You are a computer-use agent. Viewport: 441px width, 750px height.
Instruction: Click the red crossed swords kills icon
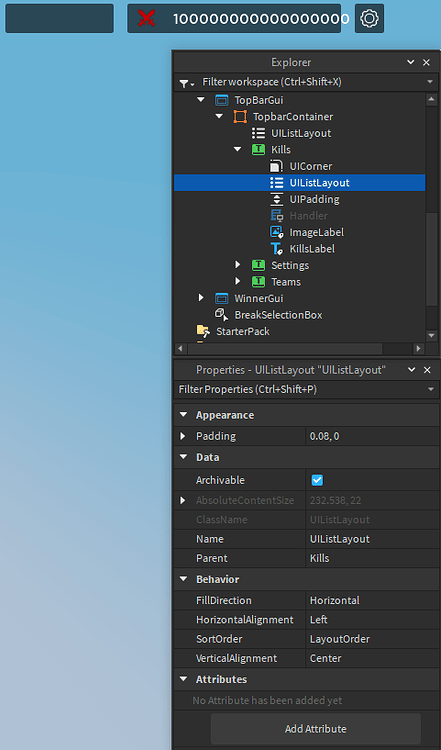coord(146,19)
